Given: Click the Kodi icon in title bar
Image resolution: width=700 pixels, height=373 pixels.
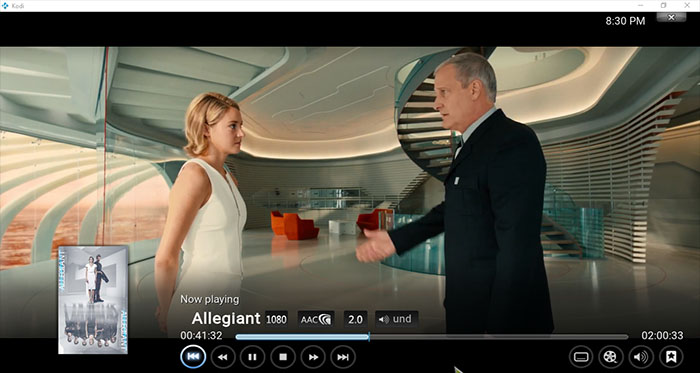Looking at the screenshot, I should coord(5,5).
